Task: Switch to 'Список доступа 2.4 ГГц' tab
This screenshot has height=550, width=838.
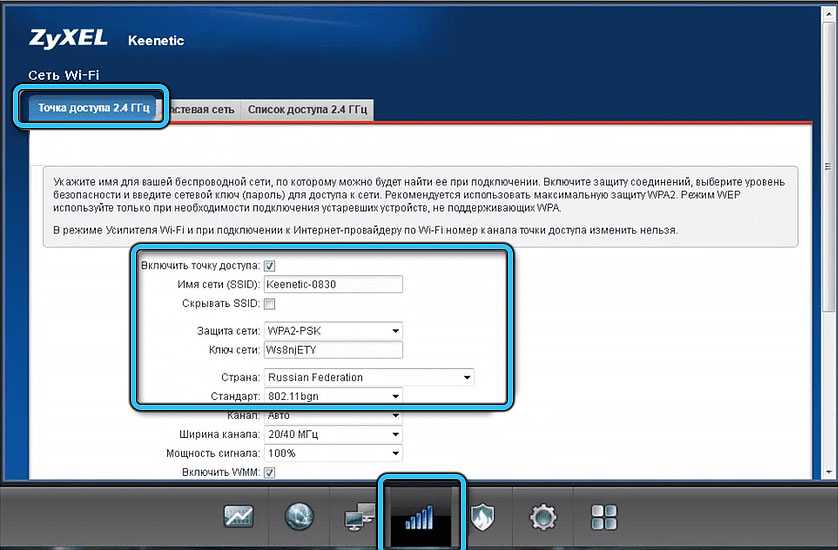Action: [307, 109]
